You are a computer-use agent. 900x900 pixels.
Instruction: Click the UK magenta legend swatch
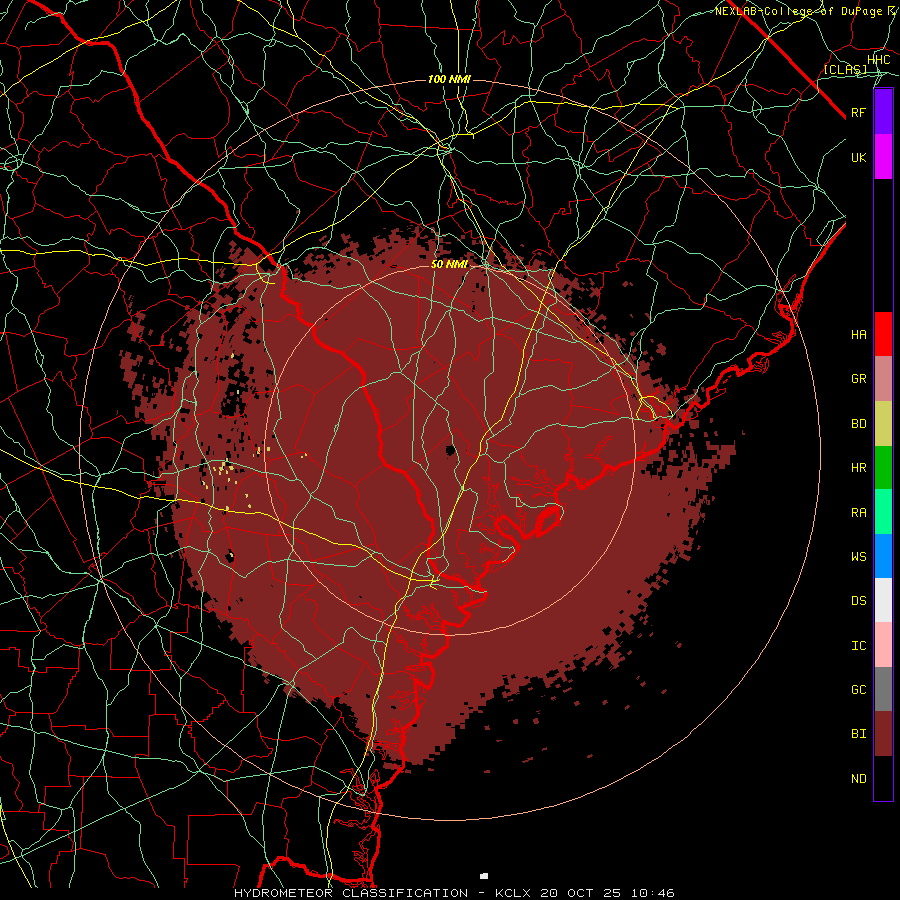tap(883, 157)
